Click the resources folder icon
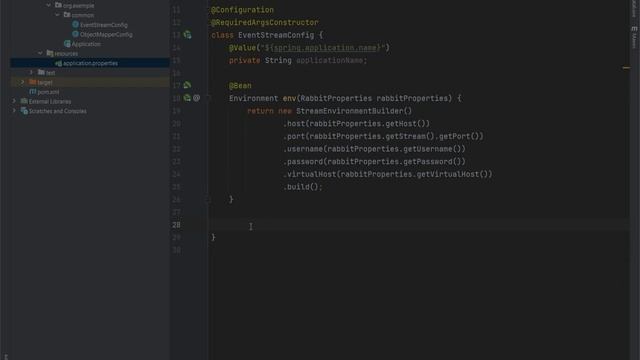 pos(50,53)
